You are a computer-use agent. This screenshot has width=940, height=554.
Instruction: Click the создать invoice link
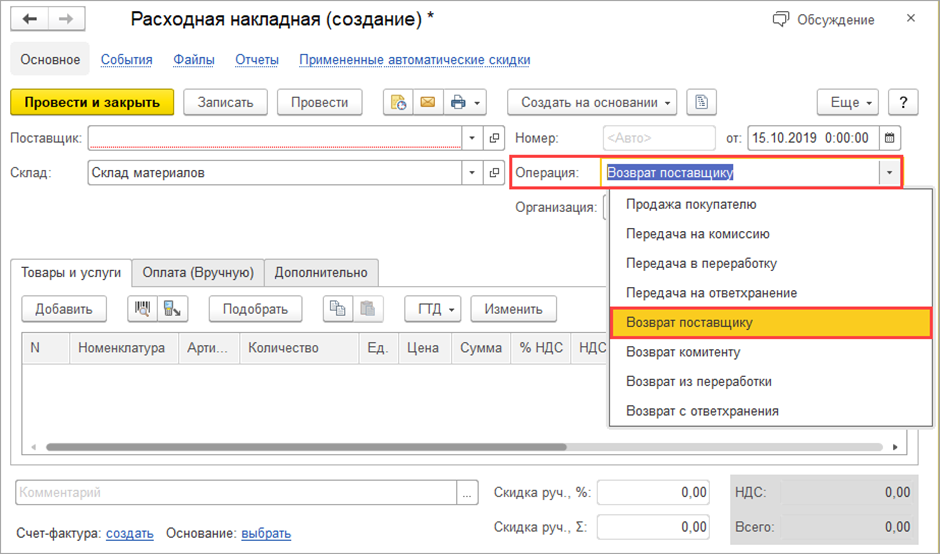coord(129,533)
